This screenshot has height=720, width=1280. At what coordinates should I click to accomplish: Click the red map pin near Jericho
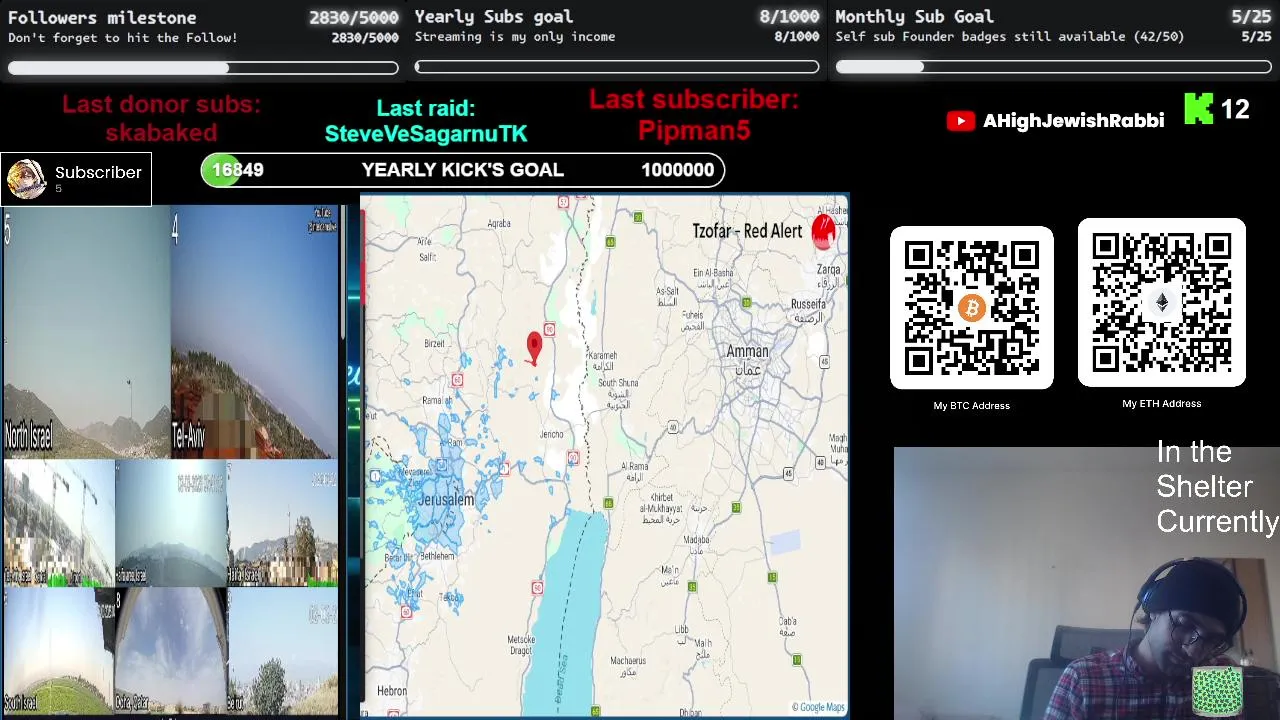(534, 347)
